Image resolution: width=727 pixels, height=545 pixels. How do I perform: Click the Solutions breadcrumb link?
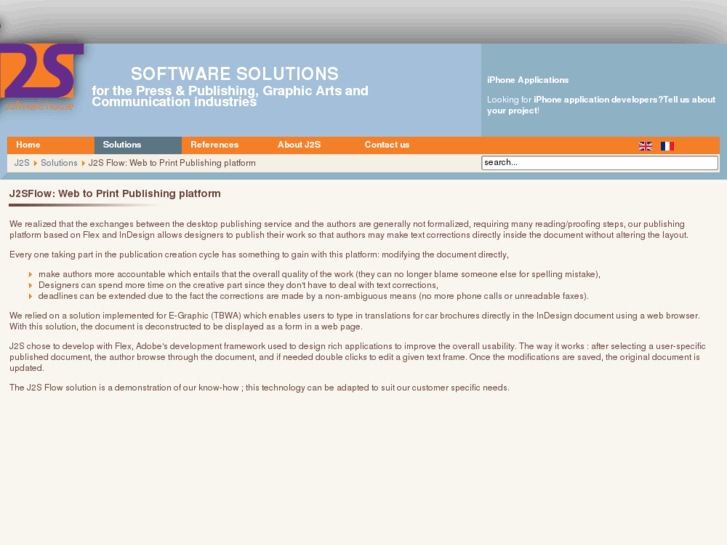click(x=59, y=163)
